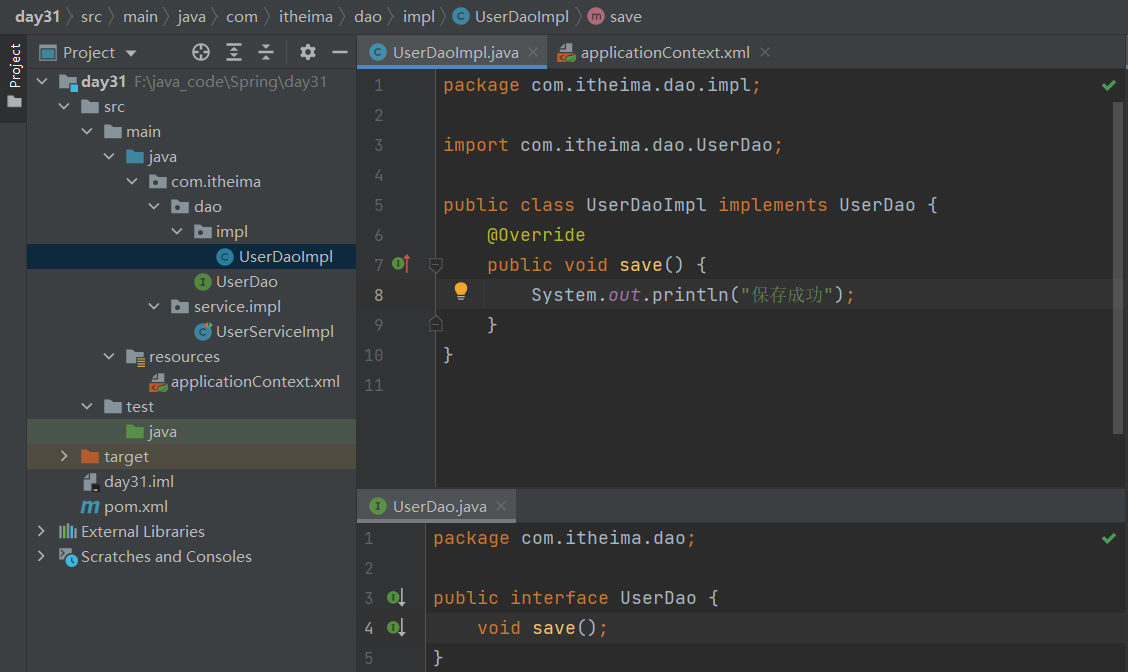Collapse the resources folder

click(x=109, y=356)
